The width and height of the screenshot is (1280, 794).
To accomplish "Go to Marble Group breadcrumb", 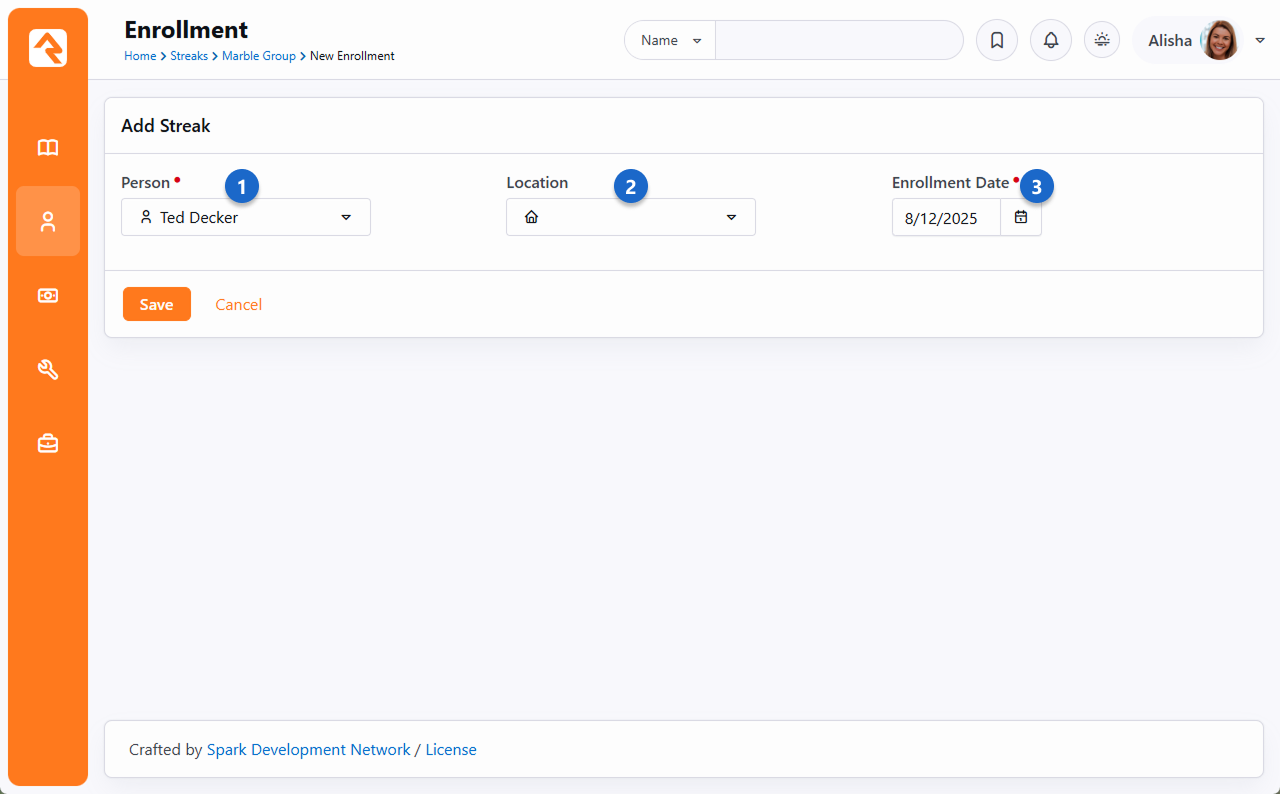I will coord(258,56).
